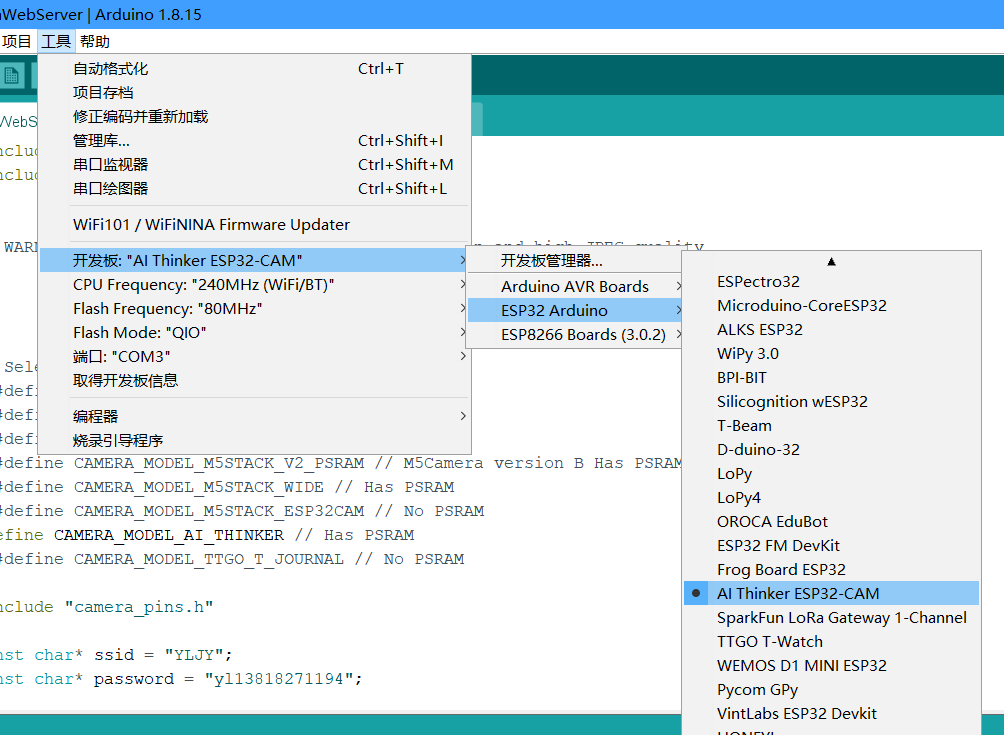Expand Arduino AVR Boards submenu
1004x735 pixels.
(574, 286)
